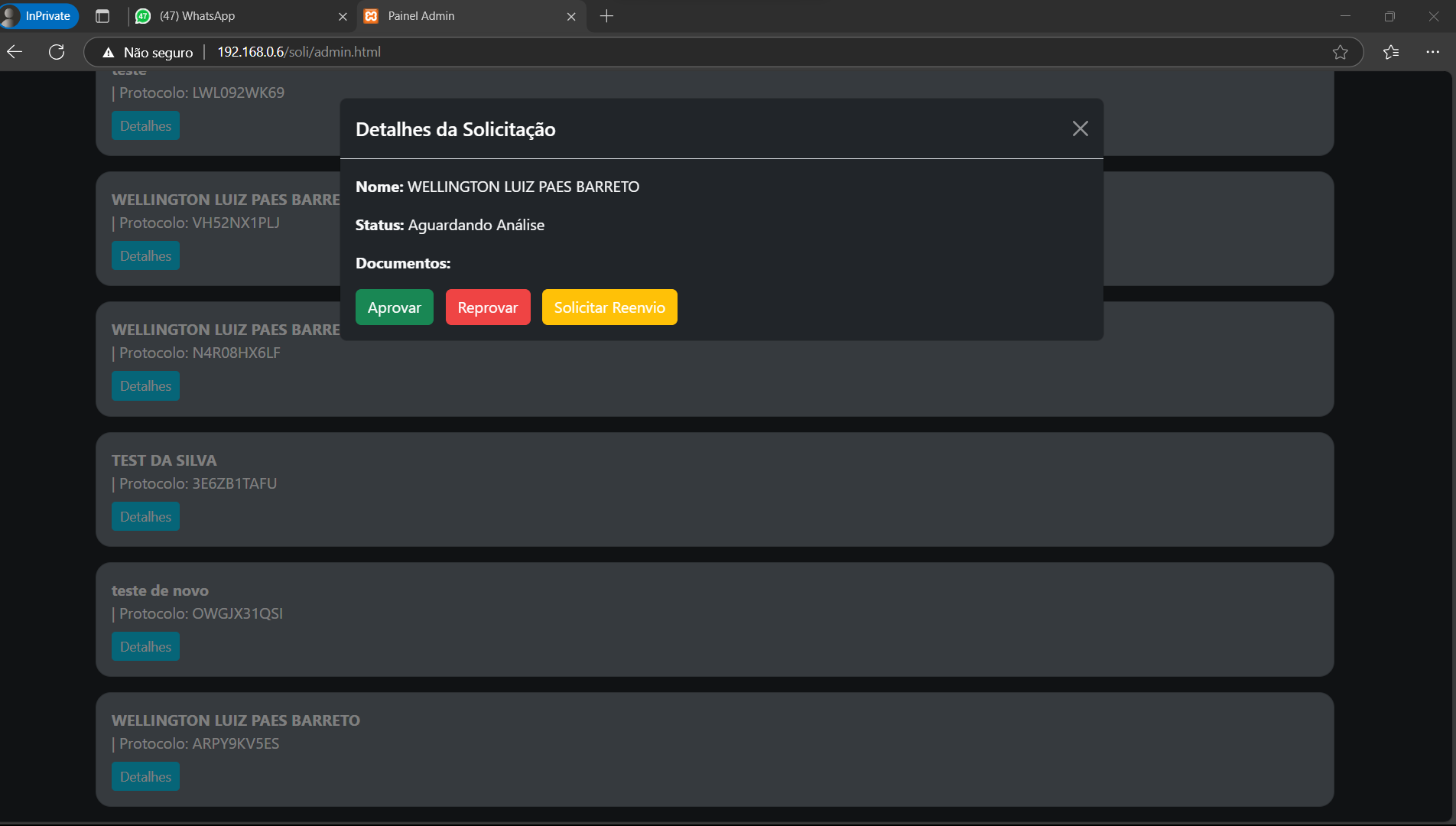Viewport: 1456px width, 826px height.
Task: Open the tab actions menu icon
Action: (102, 16)
